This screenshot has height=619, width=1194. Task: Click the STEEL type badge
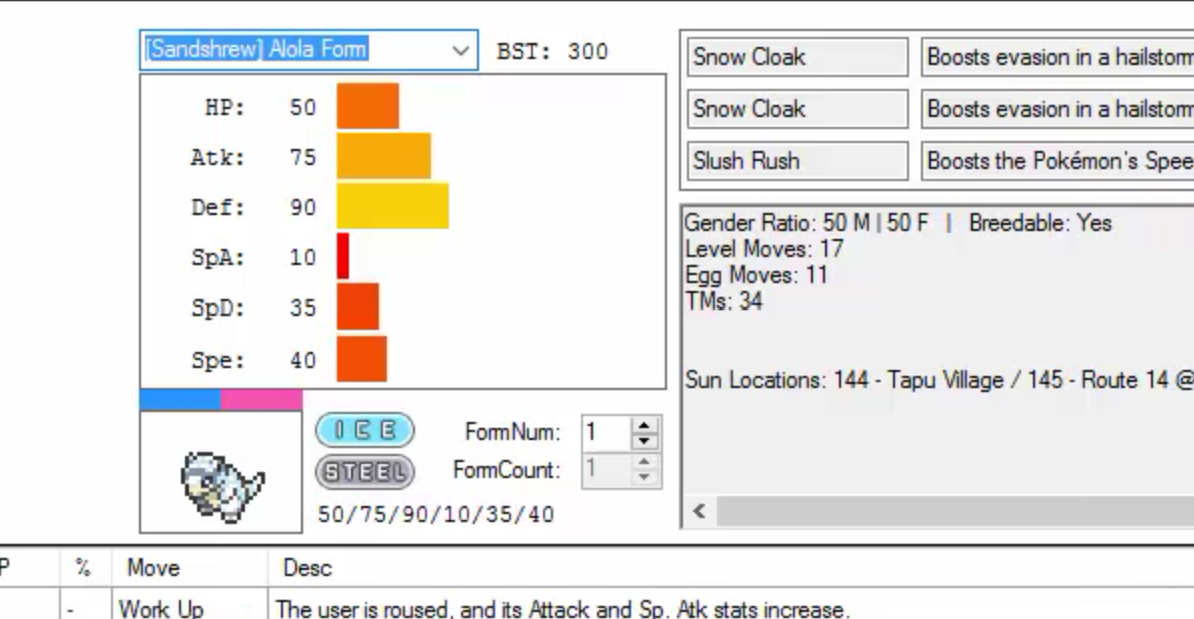tap(366, 472)
